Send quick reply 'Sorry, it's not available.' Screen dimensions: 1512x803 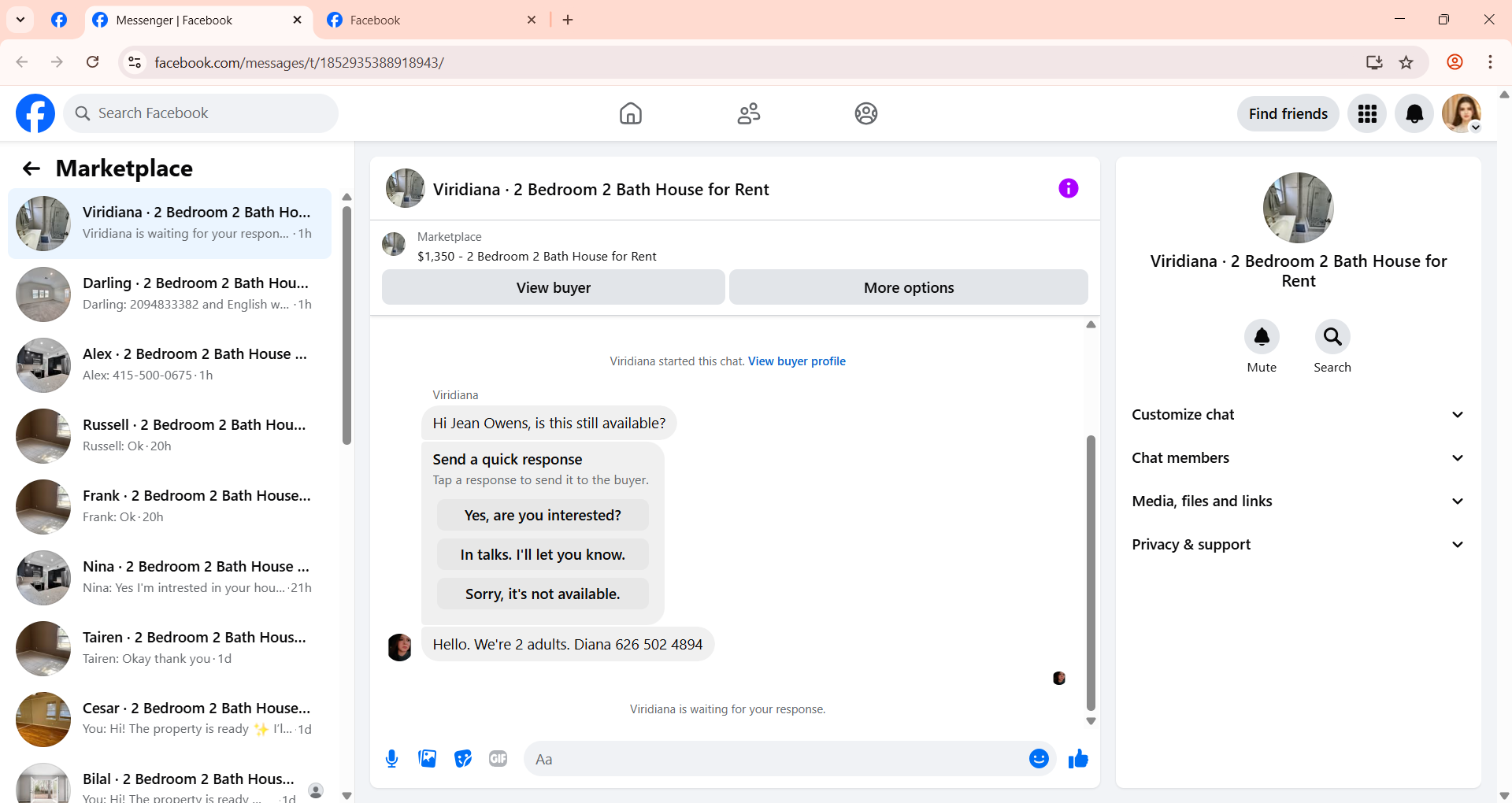tap(543, 594)
